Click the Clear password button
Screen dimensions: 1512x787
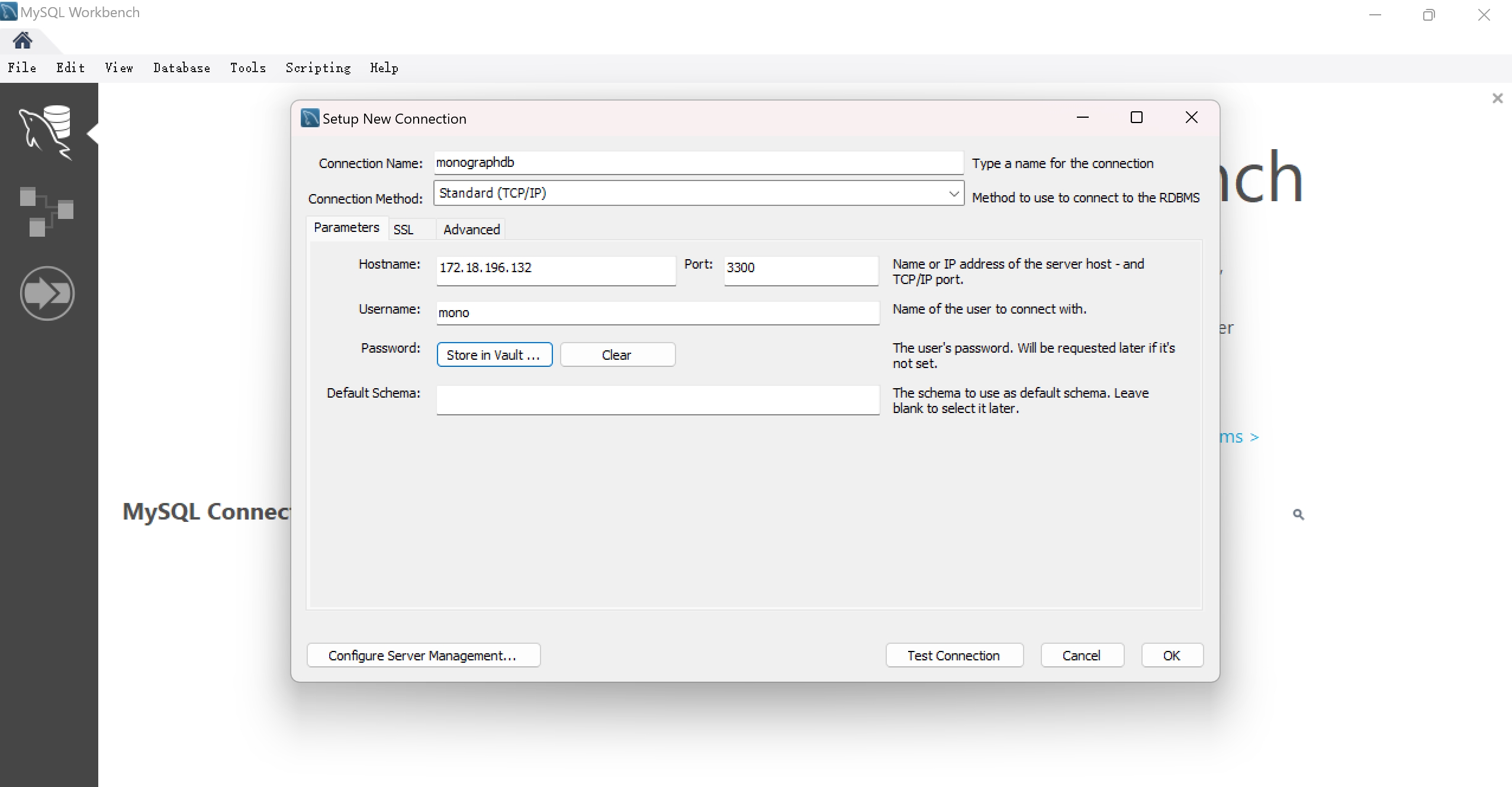[x=617, y=355]
